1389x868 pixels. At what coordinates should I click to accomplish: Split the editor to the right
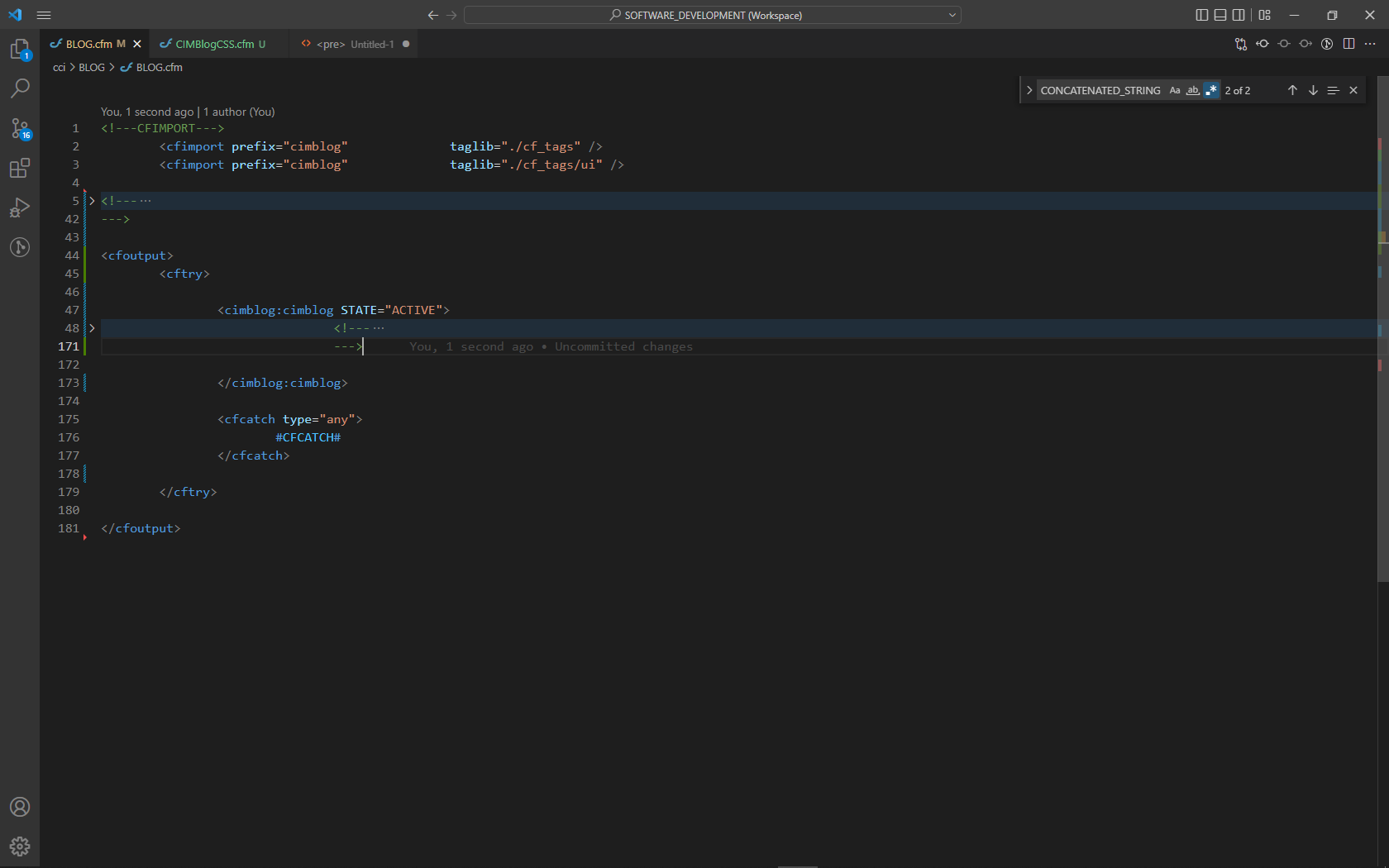pos(1348,44)
